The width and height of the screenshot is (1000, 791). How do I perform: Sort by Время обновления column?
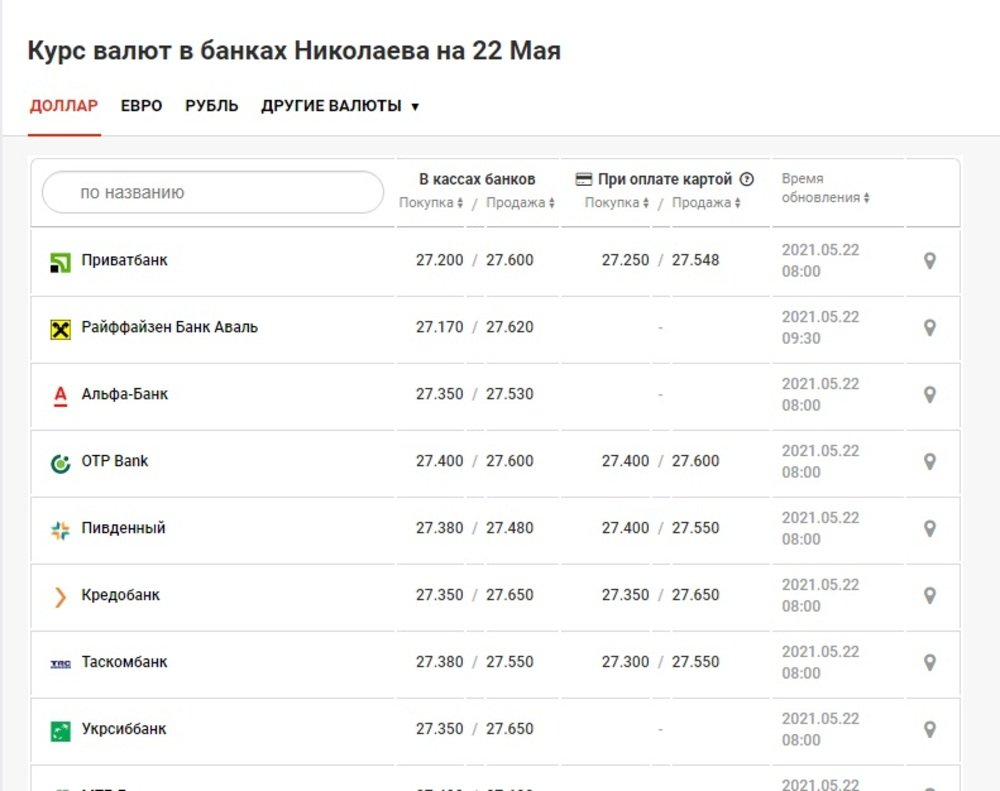click(825, 188)
